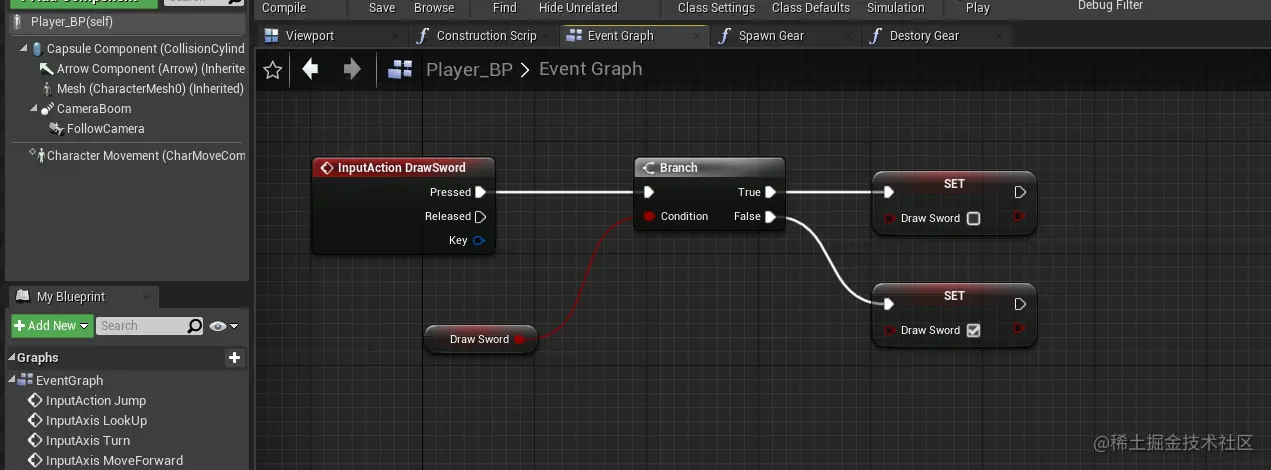Click Hide Unrelated in the toolbar
Image resolution: width=1271 pixels, height=470 pixels.
pyautogui.click(x=578, y=8)
